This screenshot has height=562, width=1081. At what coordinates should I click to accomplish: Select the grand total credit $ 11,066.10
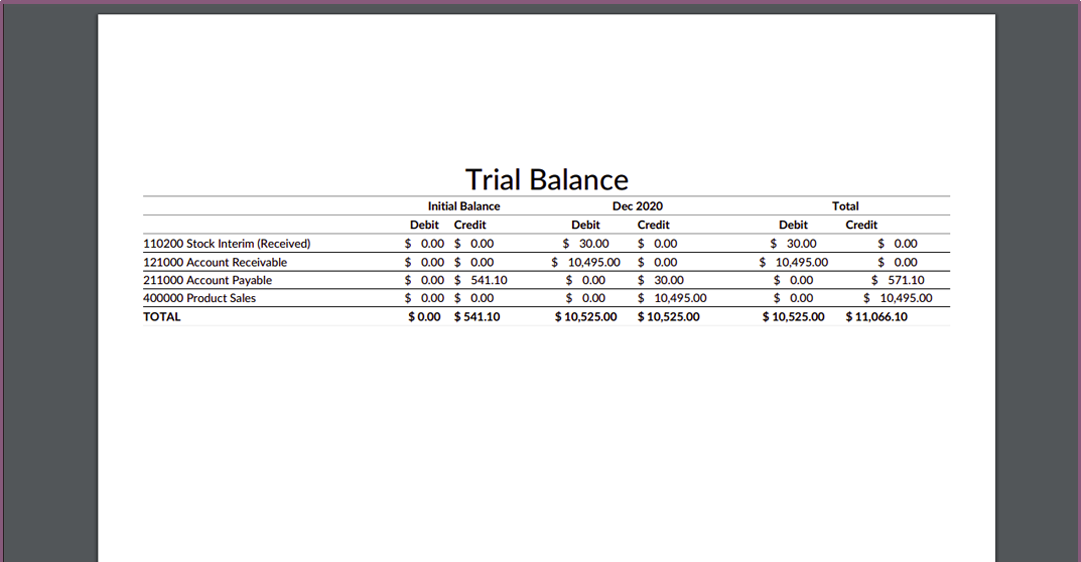click(x=876, y=317)
